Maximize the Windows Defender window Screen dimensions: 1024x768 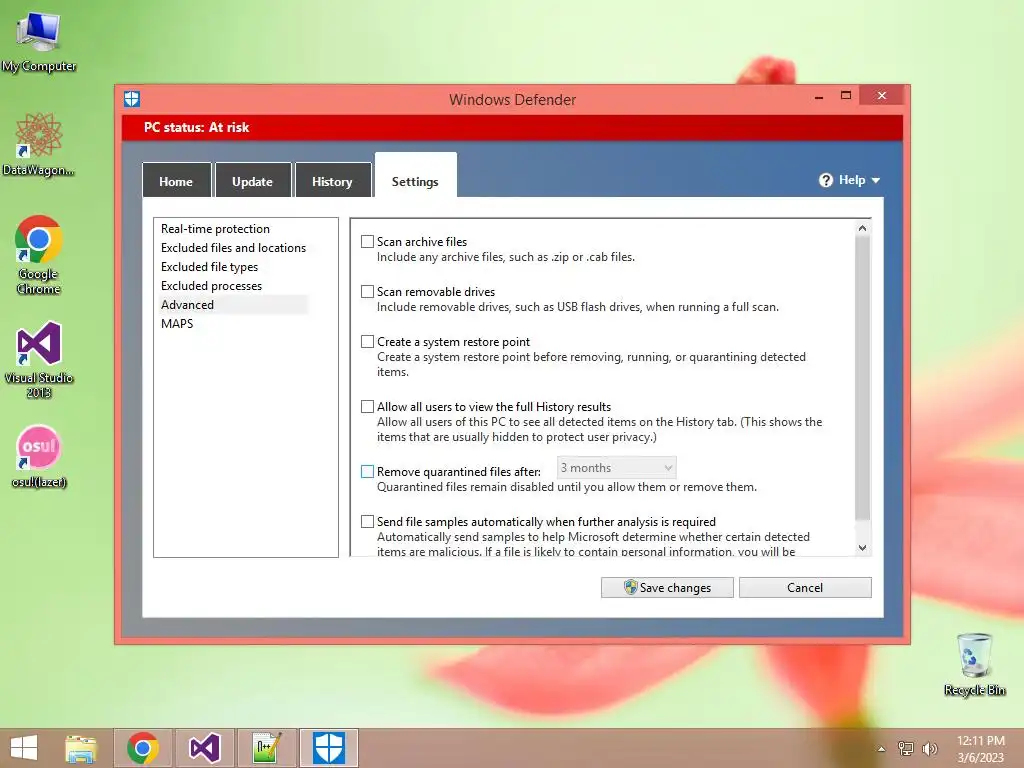tap(846, 95)
